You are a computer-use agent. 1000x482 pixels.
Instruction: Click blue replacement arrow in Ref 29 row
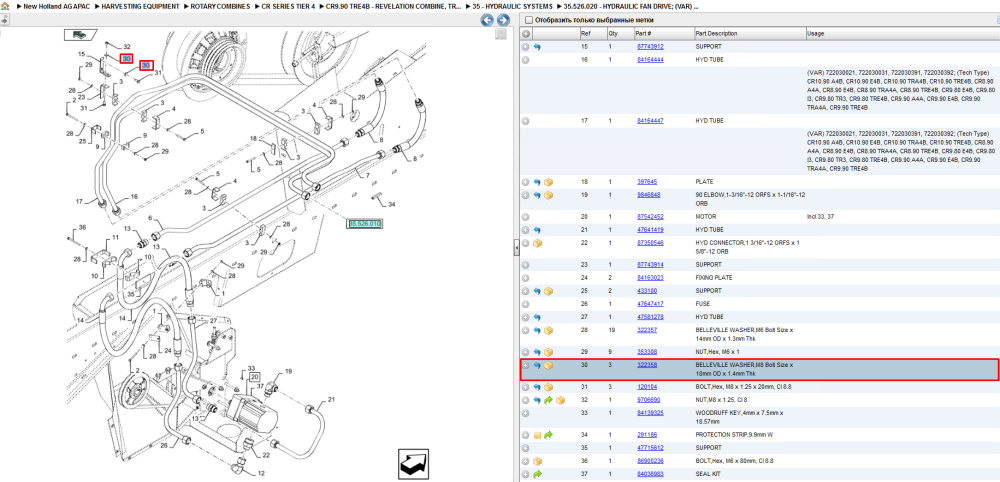538,352
